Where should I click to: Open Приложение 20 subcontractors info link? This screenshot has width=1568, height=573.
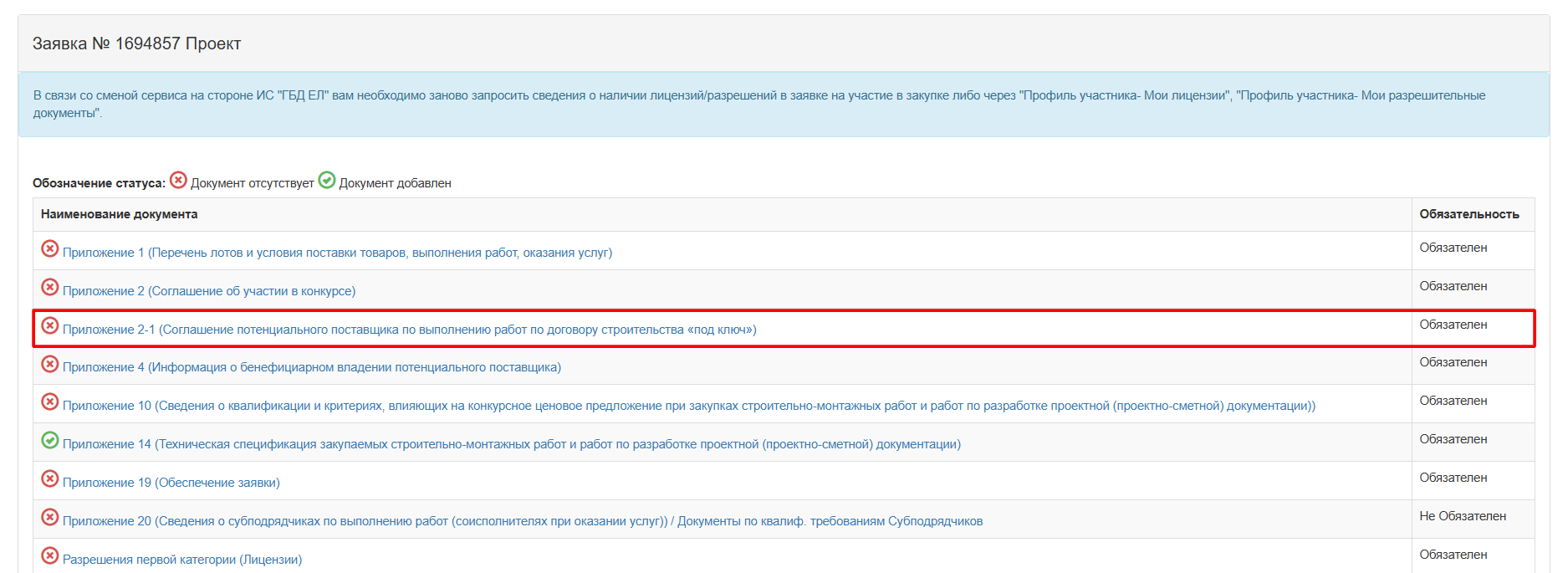pyautogui.click(x=522, y=521)
